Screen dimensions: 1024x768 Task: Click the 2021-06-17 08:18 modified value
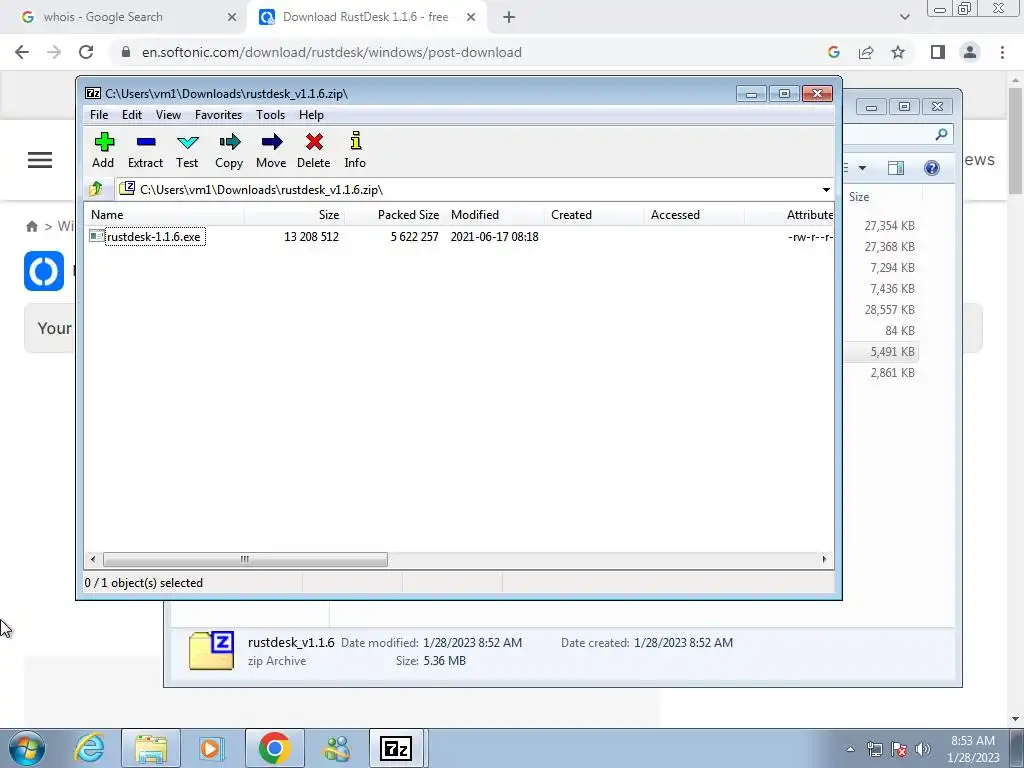tap(494, 237)
